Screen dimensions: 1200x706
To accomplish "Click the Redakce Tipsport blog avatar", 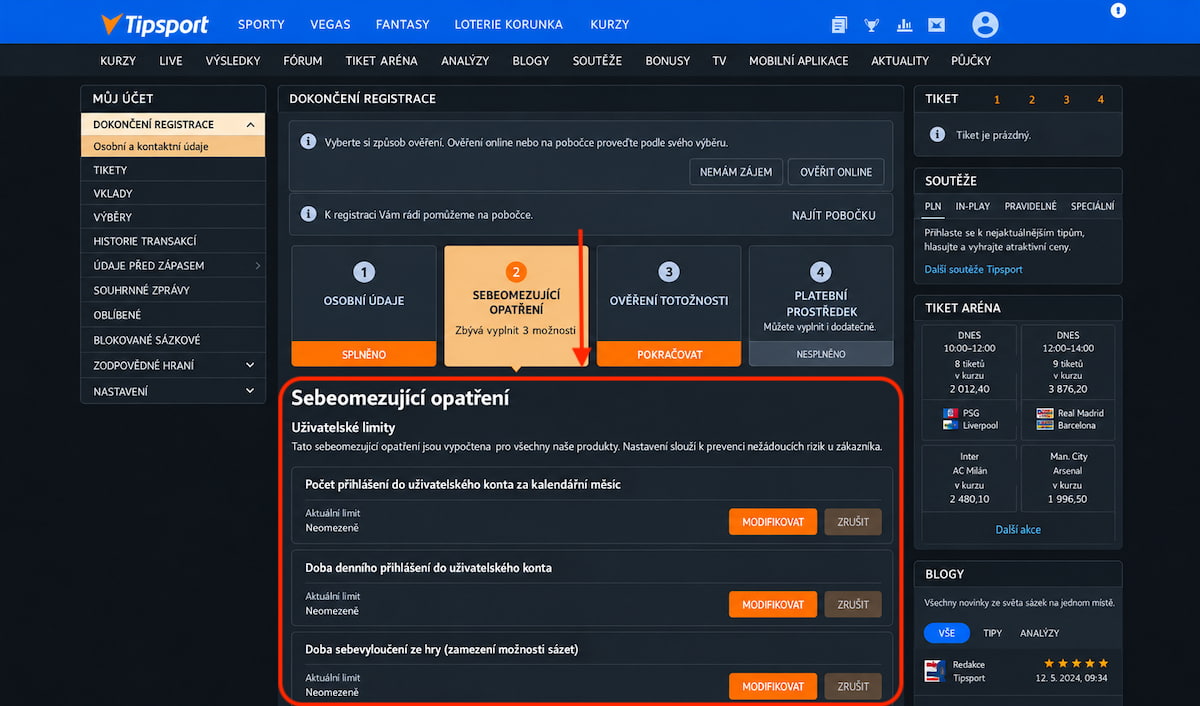I will [x=935, y=671].
